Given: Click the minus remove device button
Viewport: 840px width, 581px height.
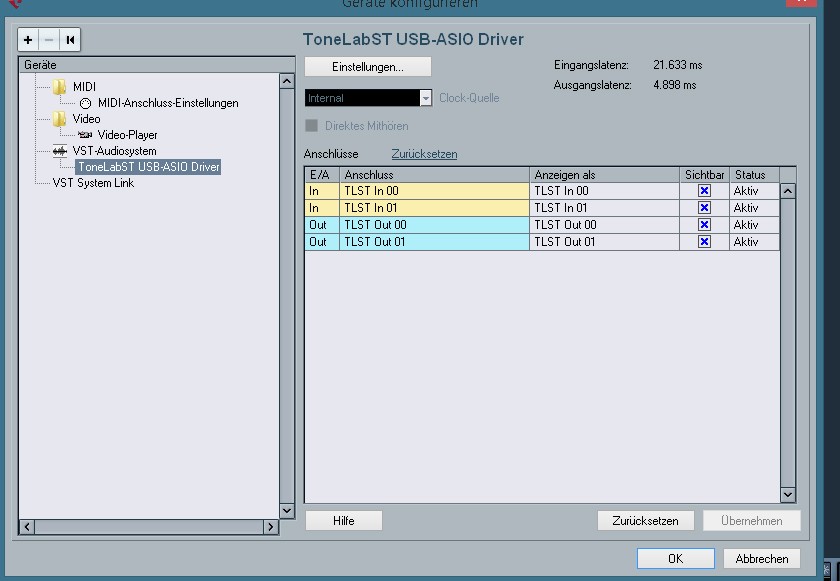Looking at the screenshot, I should tap(49, 40).
